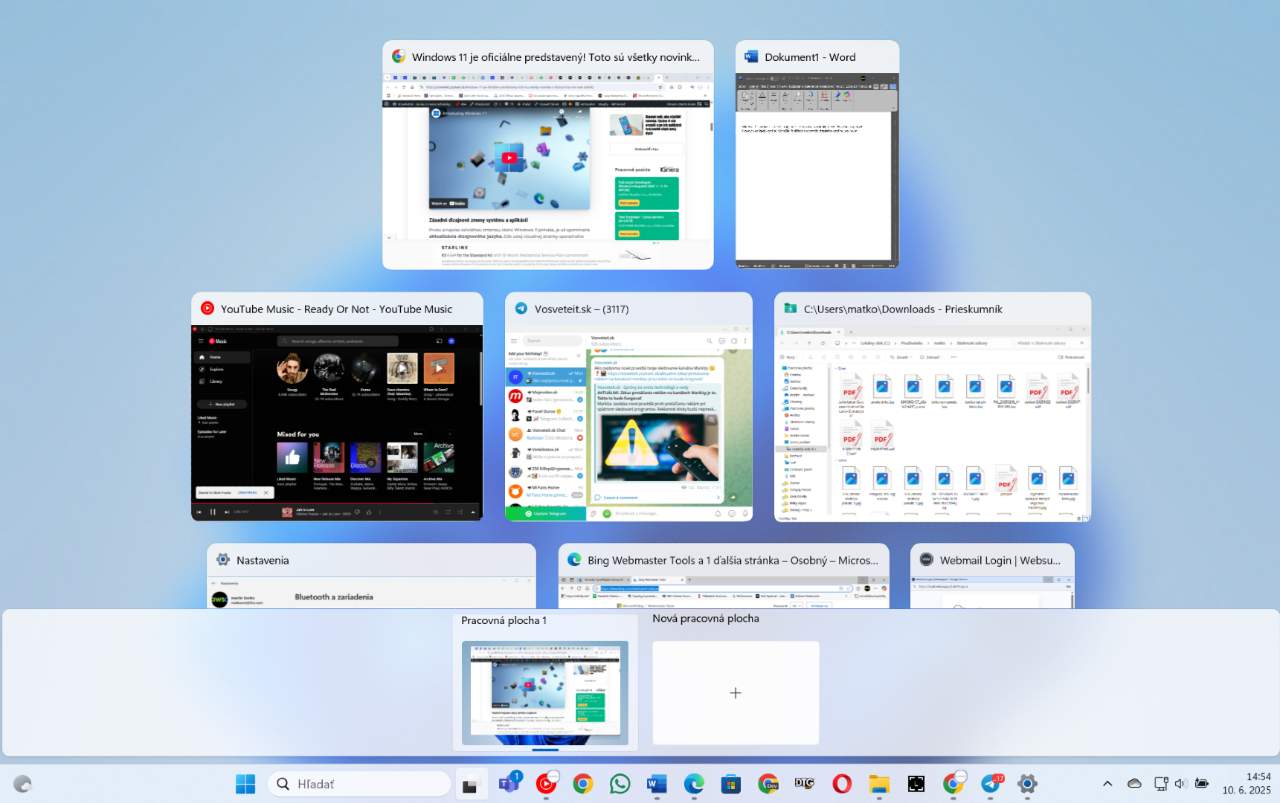
Task: Open the Windows Start menu
Action: click(245, 784)
